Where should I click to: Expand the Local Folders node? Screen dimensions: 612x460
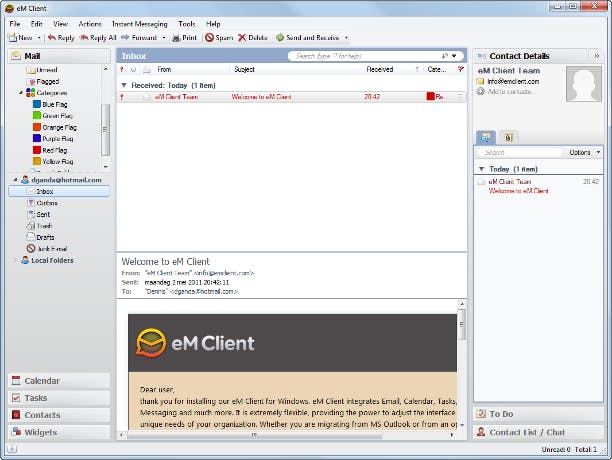15,260
